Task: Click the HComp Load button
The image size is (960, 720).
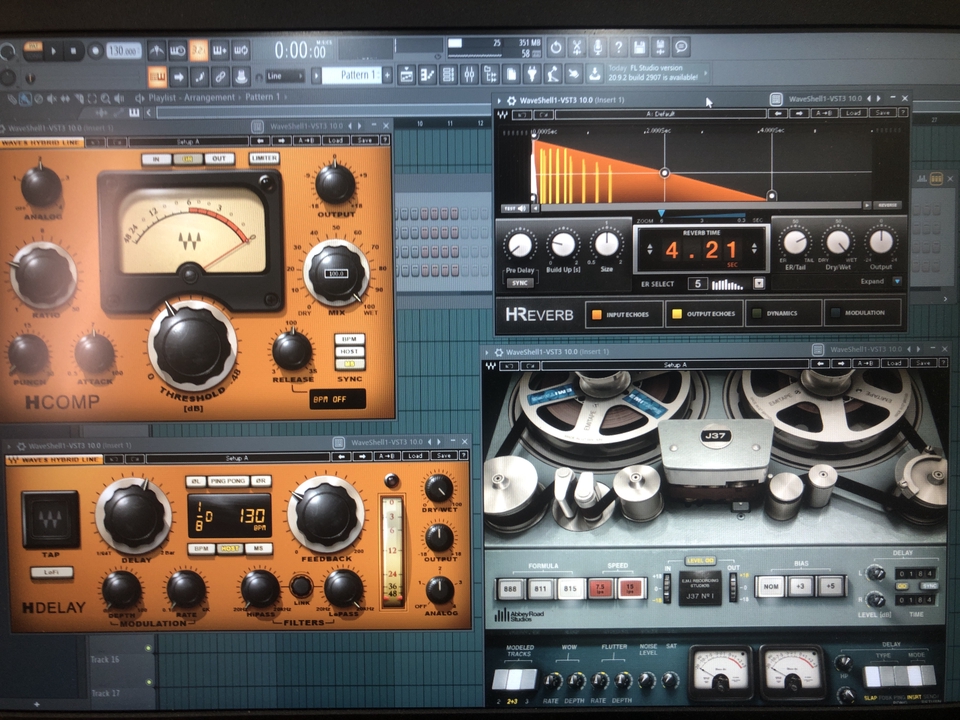Action: point(336,140)
